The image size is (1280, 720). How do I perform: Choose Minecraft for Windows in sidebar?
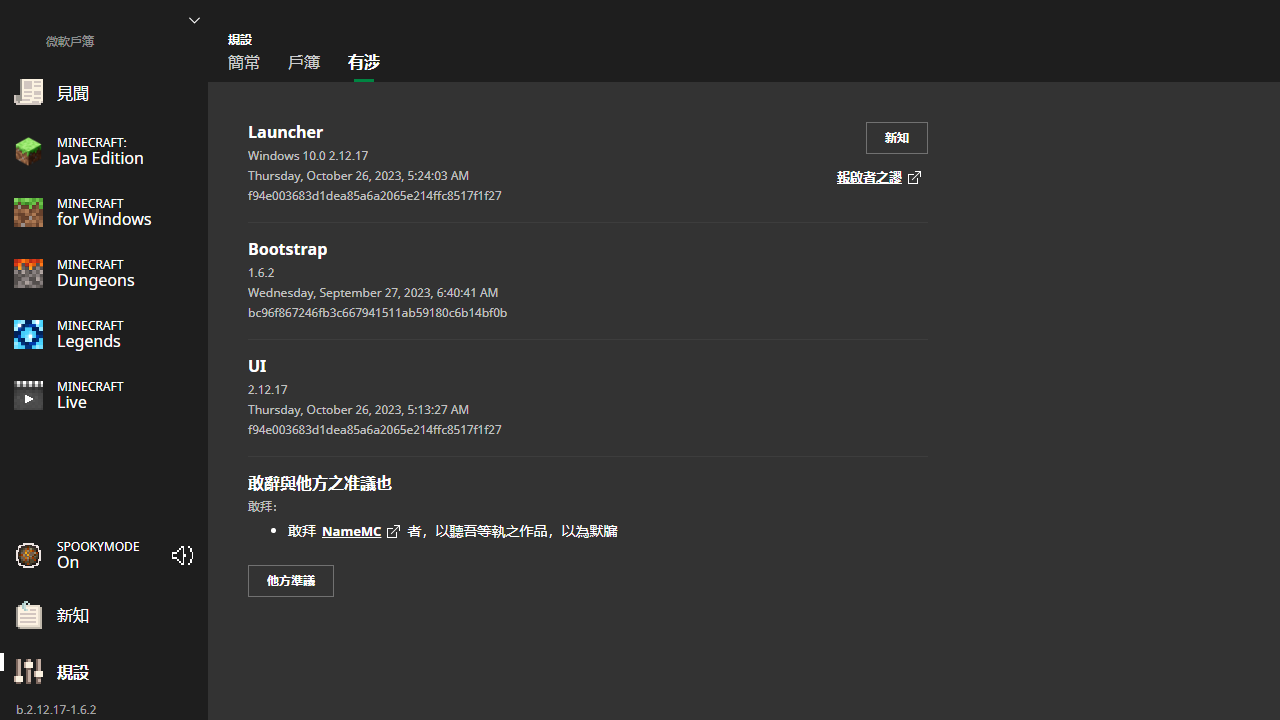pos(104,212)
